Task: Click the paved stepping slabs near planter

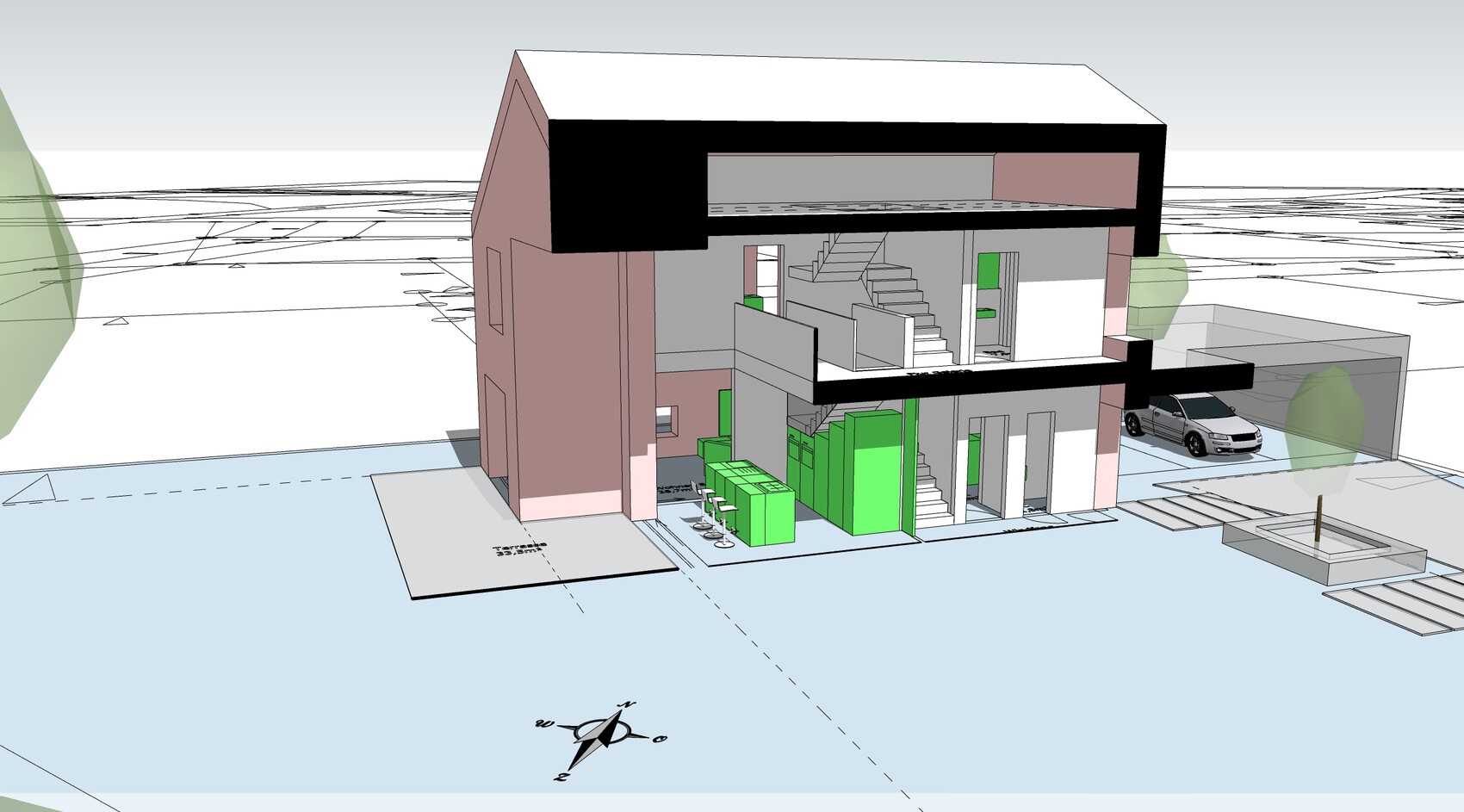Action: coord(1395,601)
